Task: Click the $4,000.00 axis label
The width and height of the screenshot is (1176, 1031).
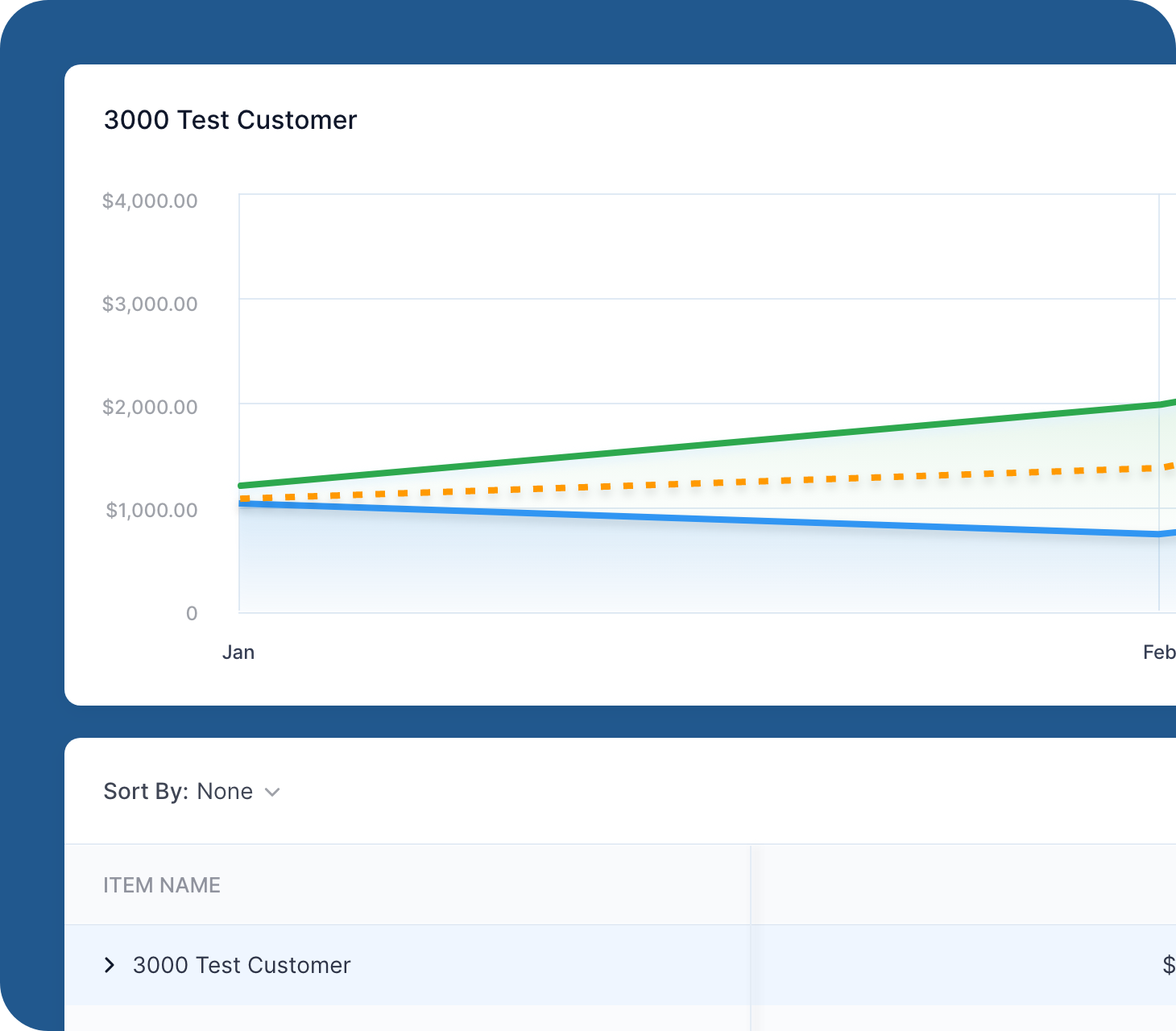Action: (150, 201)
